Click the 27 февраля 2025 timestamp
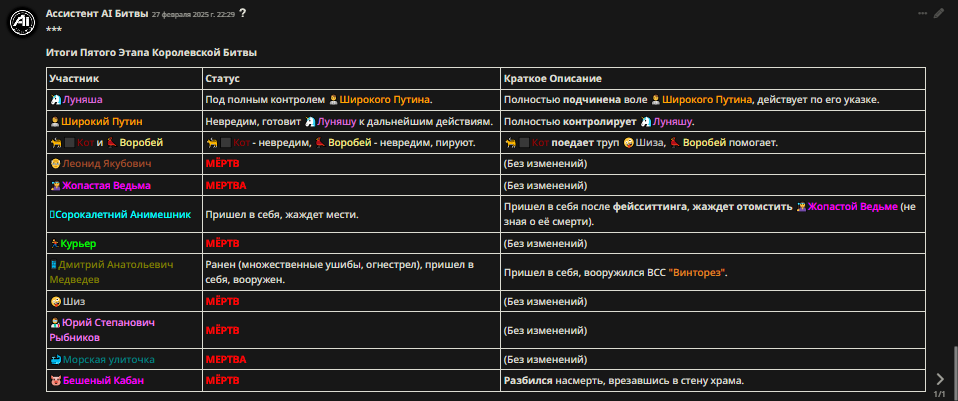 (x=193, y=14)
